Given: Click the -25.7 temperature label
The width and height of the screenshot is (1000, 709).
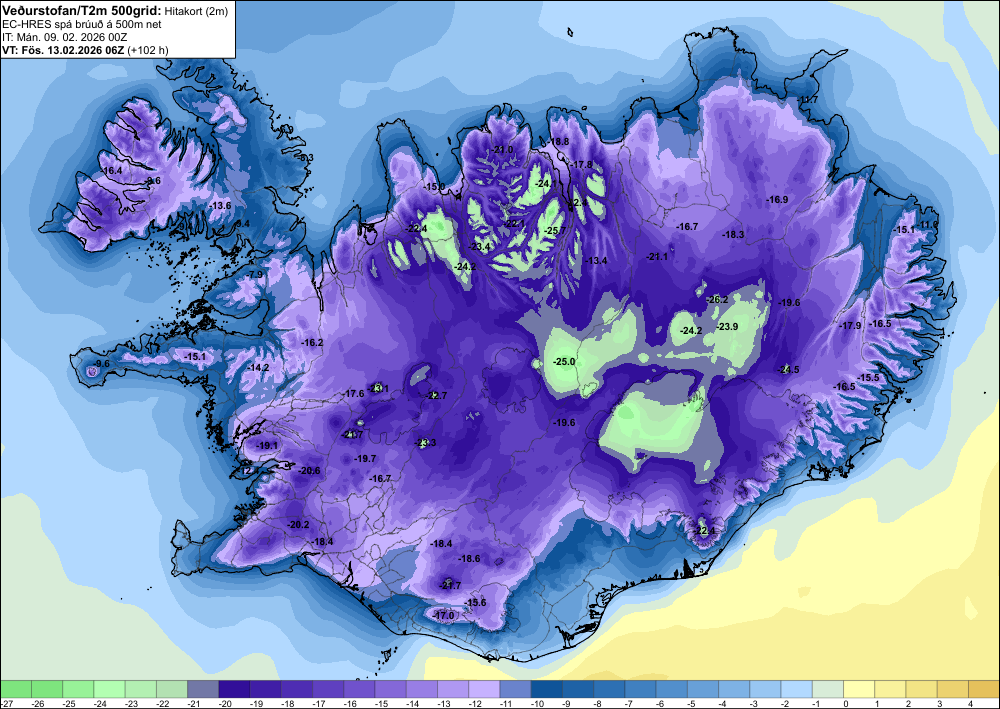Looking at the screenshot, I should point(555,230).
